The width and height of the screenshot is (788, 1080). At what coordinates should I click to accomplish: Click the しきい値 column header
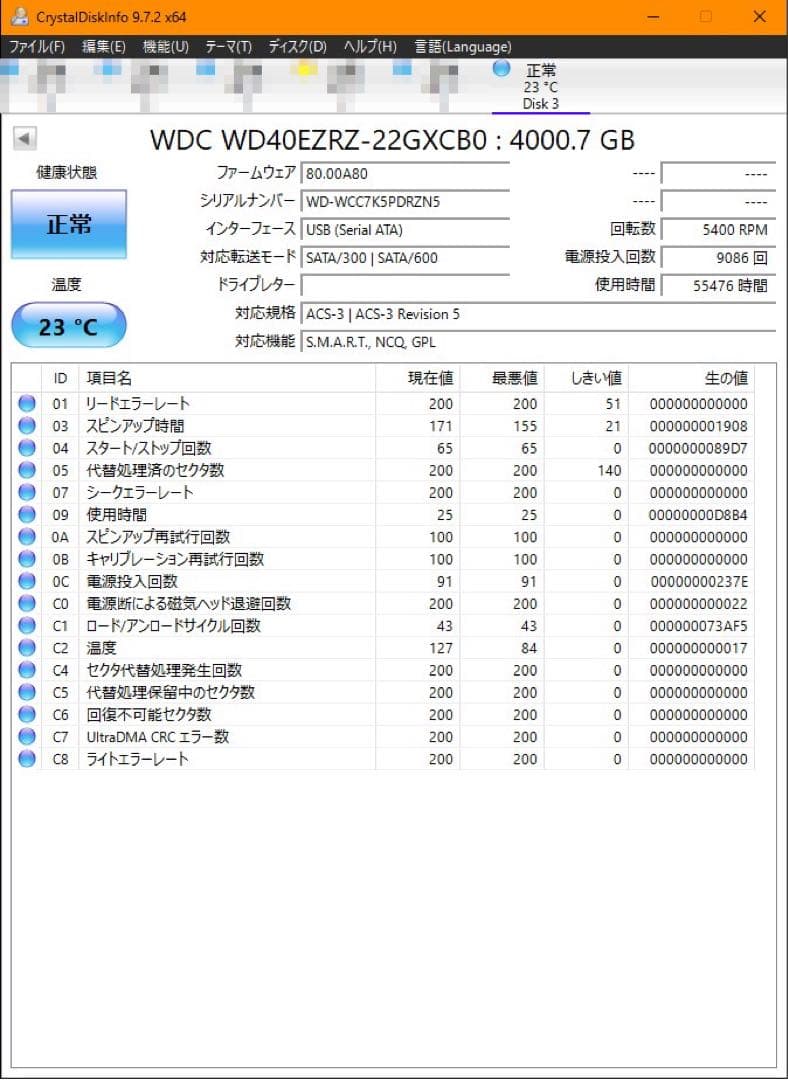(586, 378)
